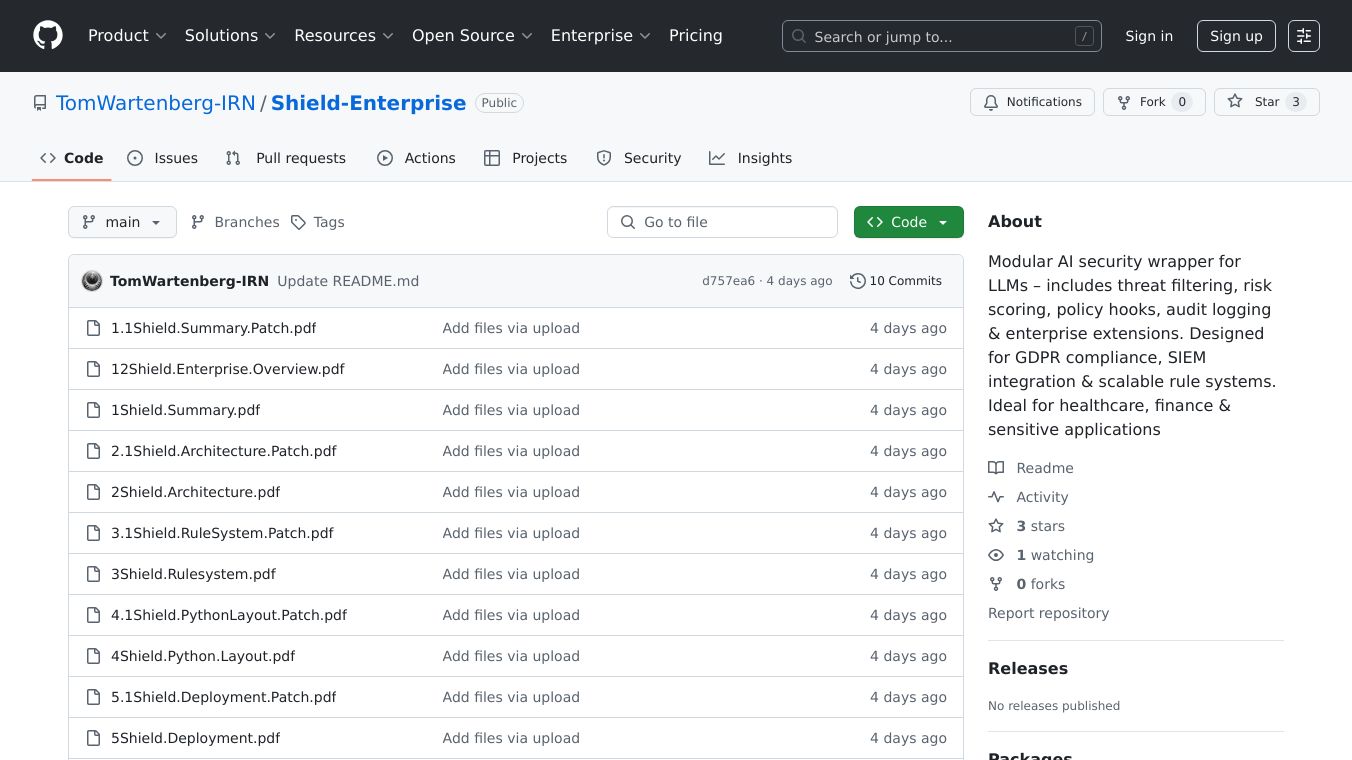The height and width of the screenshot is (760, 1352).
Task: Open Tags list
Action: pyautogui.click(x=317, y=222)
